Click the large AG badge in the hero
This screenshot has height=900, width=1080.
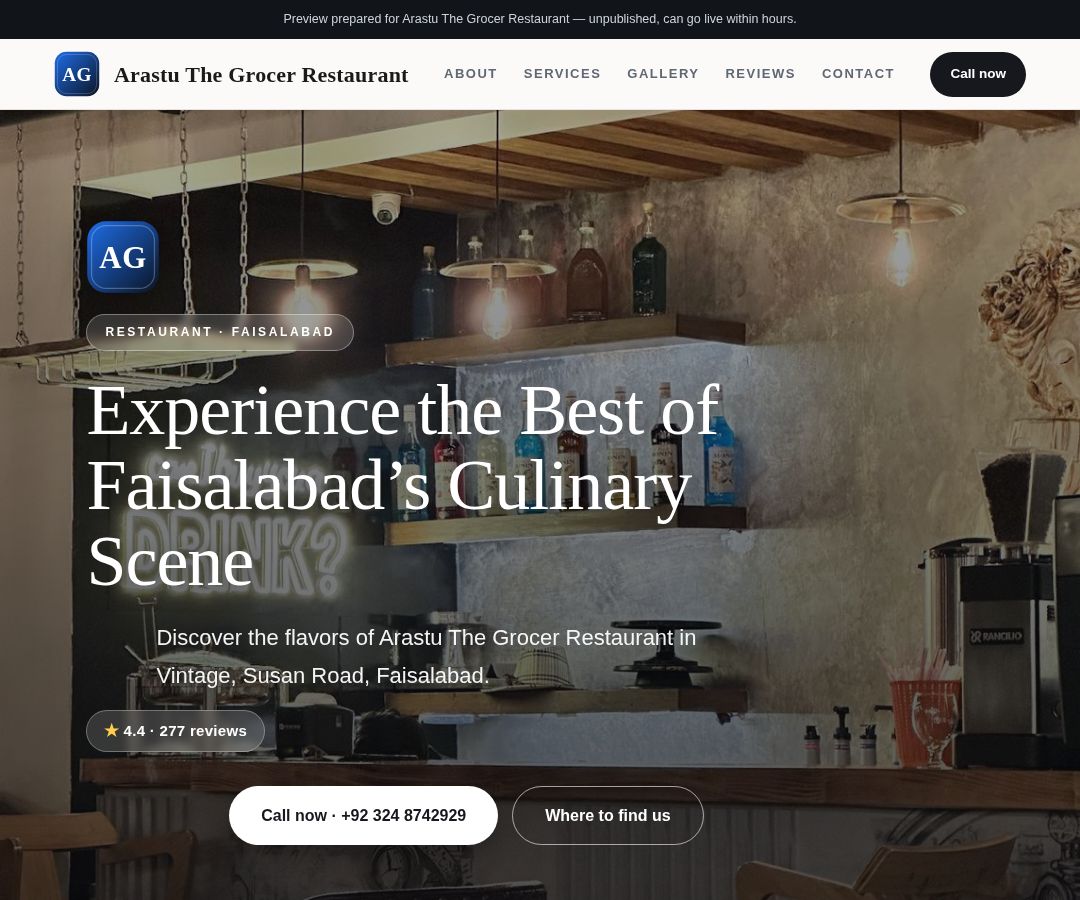pyautogui.click(x=123, y=257)
